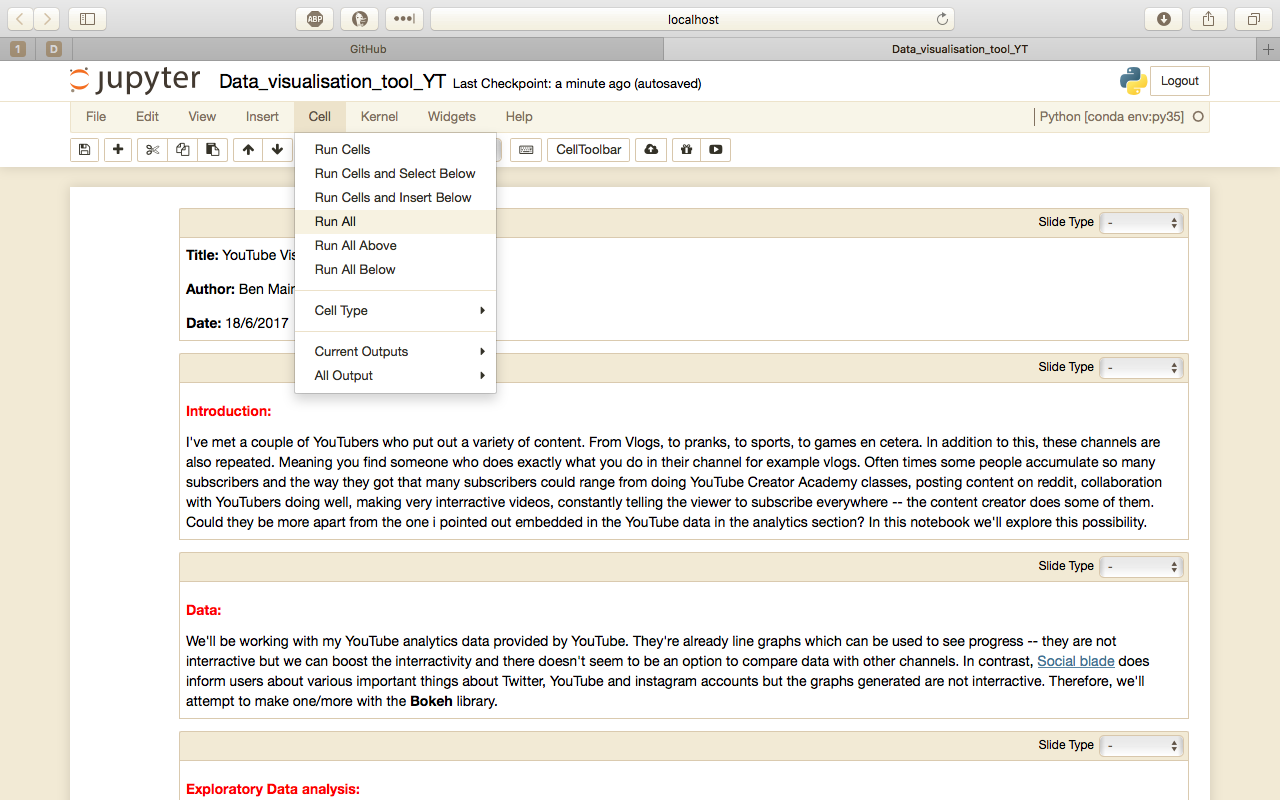
Task: Paste cells below icon
Action: point(212,150)
